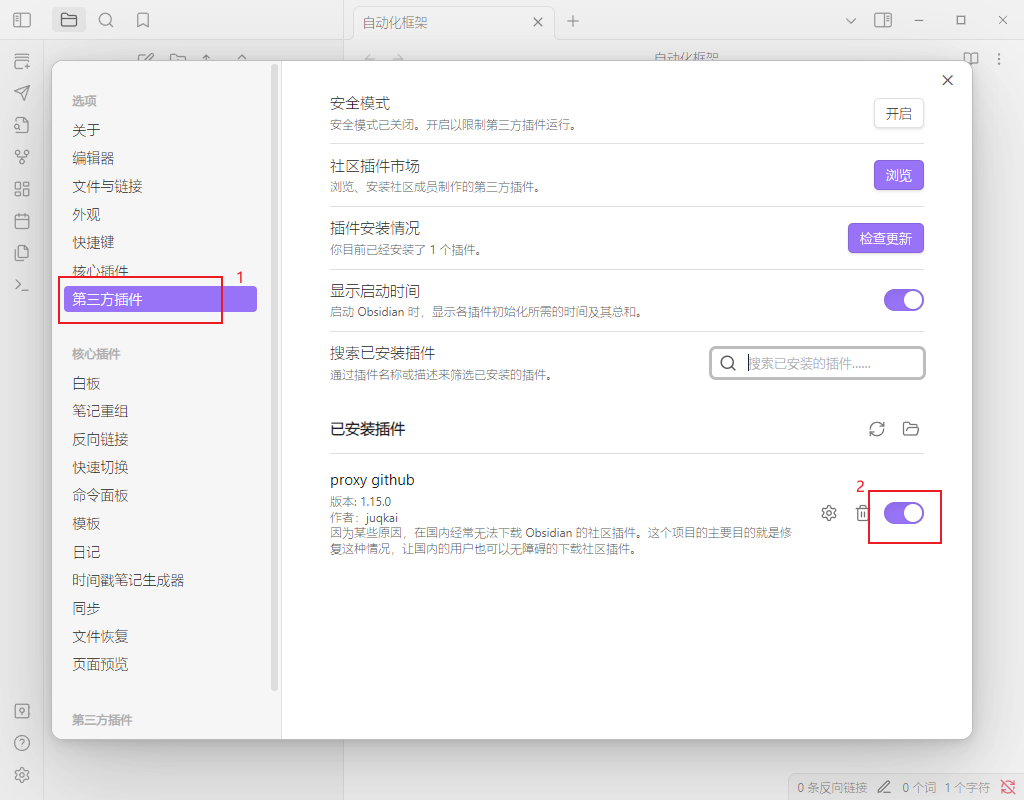
Task: Open search from the top toolbar magnifier
Action: tap(106, 19)
